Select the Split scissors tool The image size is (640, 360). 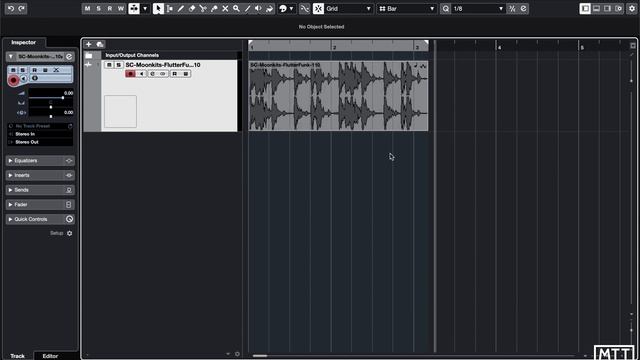pos(203,9)
